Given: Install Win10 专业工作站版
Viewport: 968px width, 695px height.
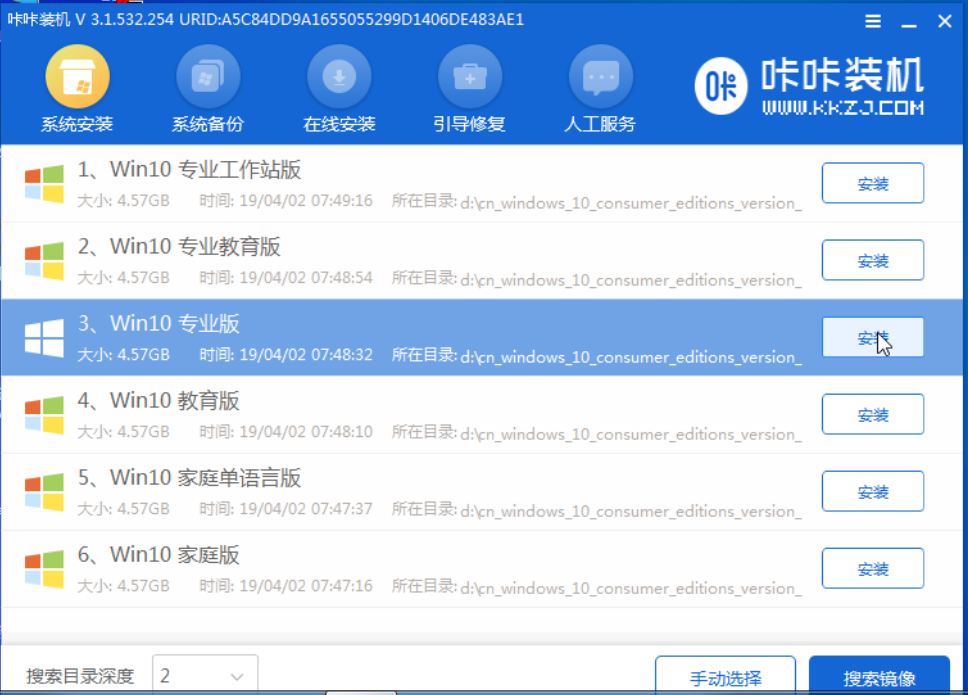Looking at the screenshot, I should 872,184.
